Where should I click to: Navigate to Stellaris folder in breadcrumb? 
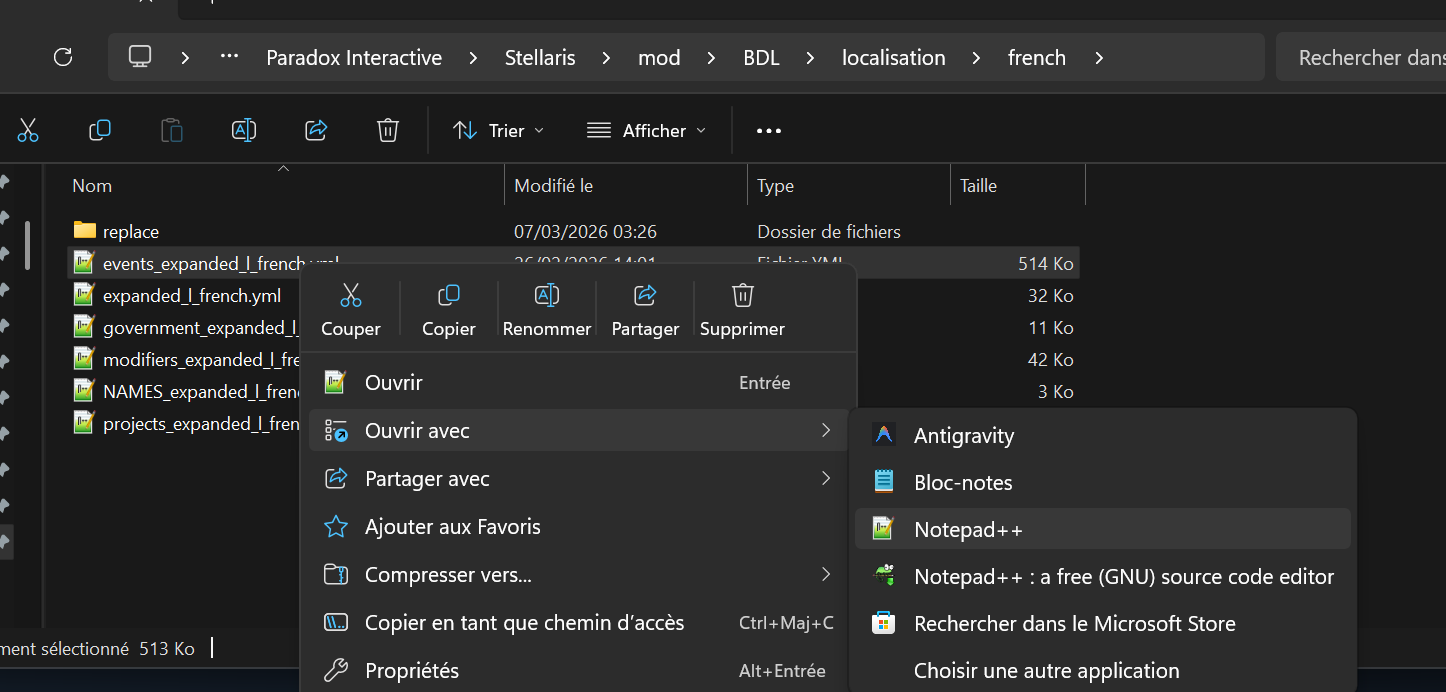pos(540,58)
